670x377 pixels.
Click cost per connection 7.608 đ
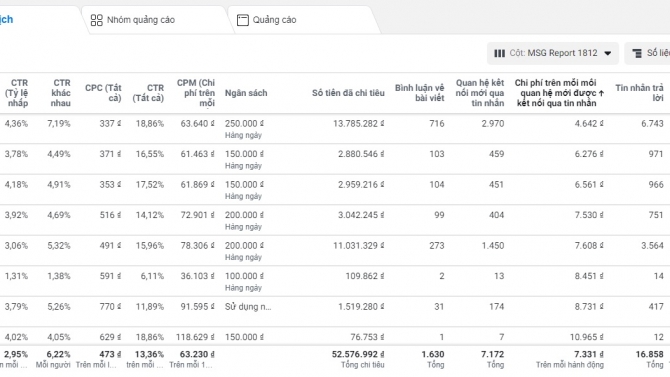point(589,246)
